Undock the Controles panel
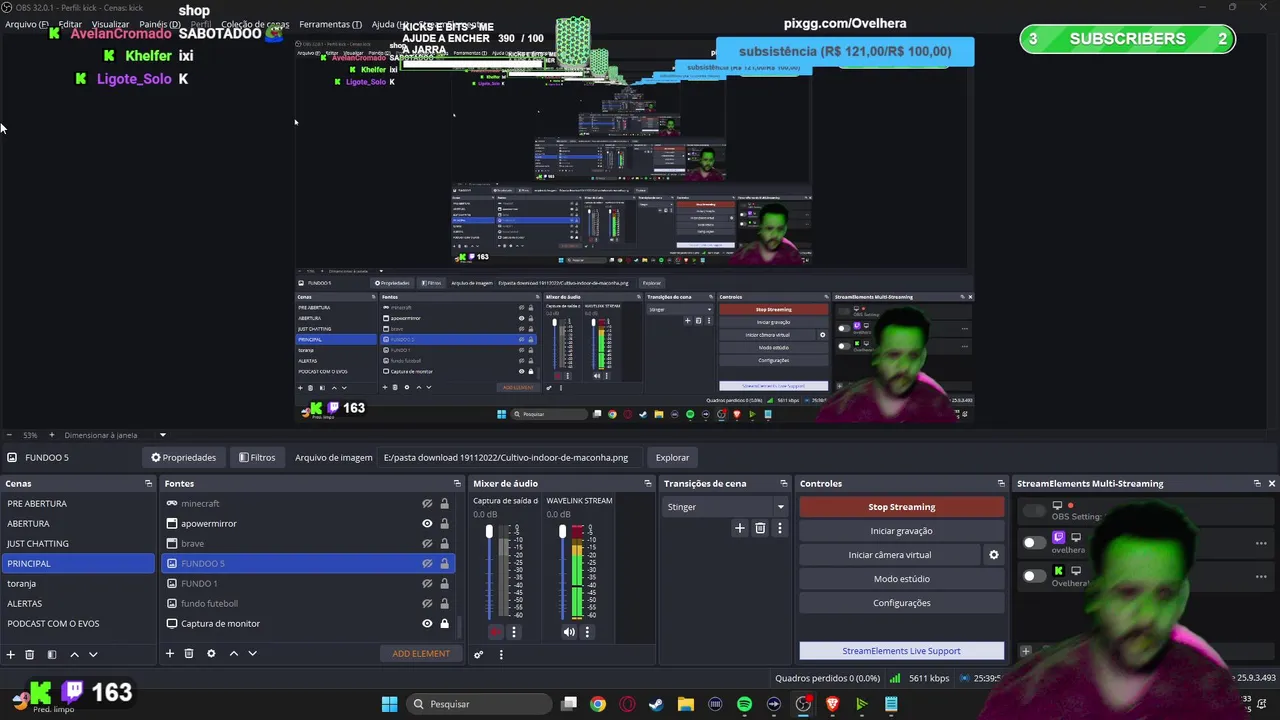Viewport: 1280px width, 720px height. (x=1001, y=483)
